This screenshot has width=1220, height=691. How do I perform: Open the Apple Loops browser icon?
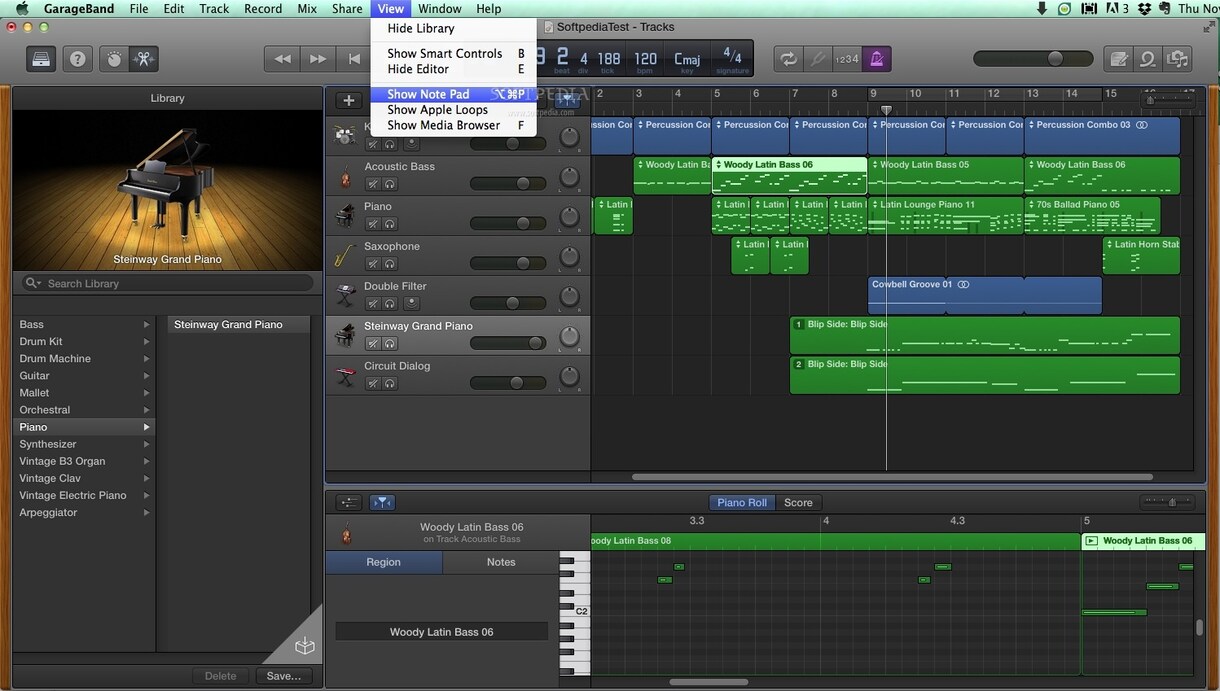1148,59
